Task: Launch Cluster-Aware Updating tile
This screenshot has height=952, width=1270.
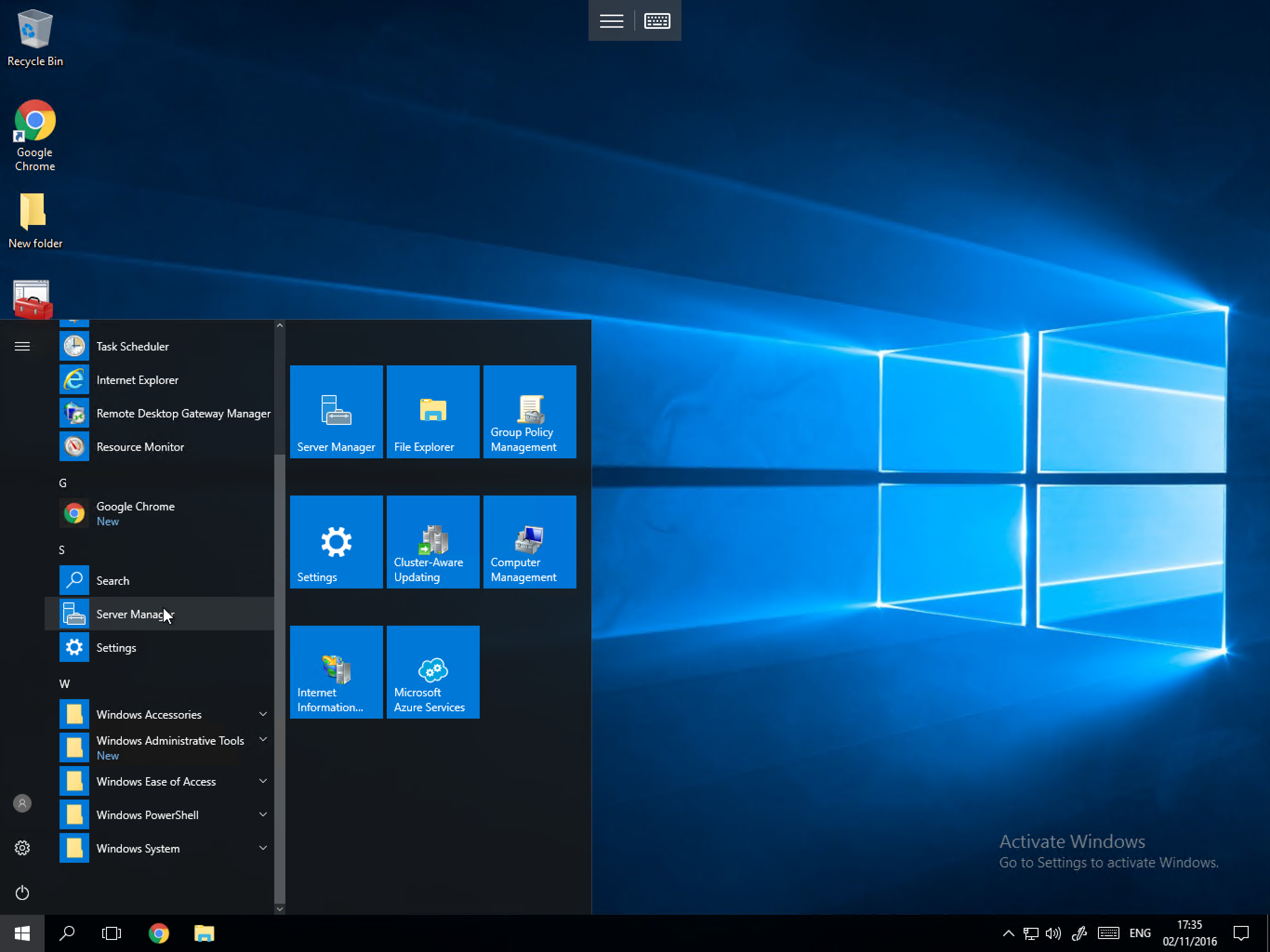Action: tap(433, 542)
